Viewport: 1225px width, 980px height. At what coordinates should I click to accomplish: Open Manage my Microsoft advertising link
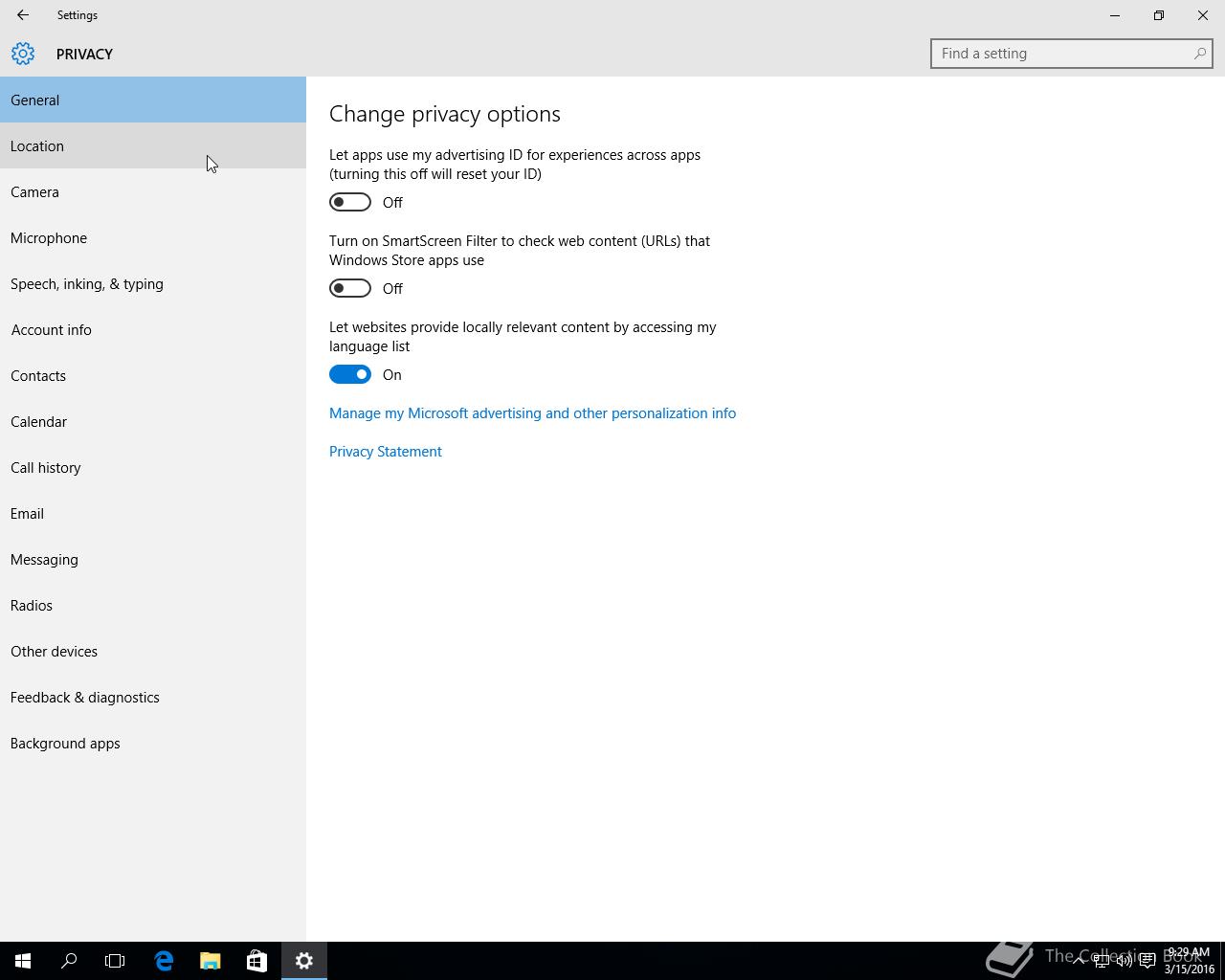(532, 413)
